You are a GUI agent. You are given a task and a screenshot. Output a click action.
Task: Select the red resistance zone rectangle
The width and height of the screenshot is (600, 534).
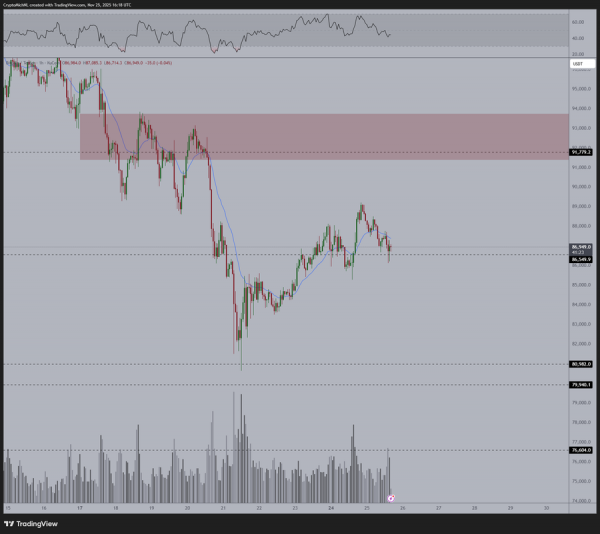pyautogui.click(x=324, y=137)
